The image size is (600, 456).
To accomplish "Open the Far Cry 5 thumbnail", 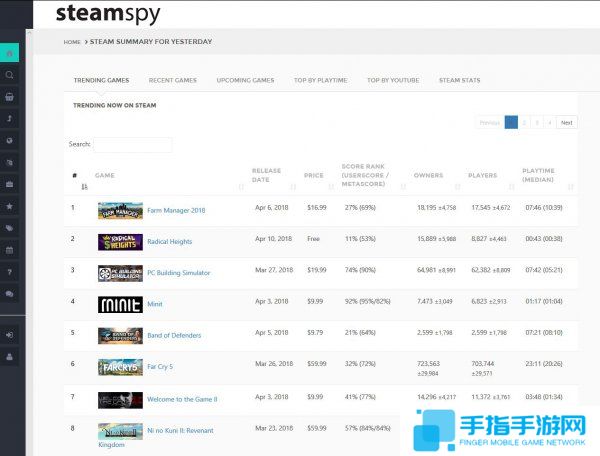I will 120,367.
